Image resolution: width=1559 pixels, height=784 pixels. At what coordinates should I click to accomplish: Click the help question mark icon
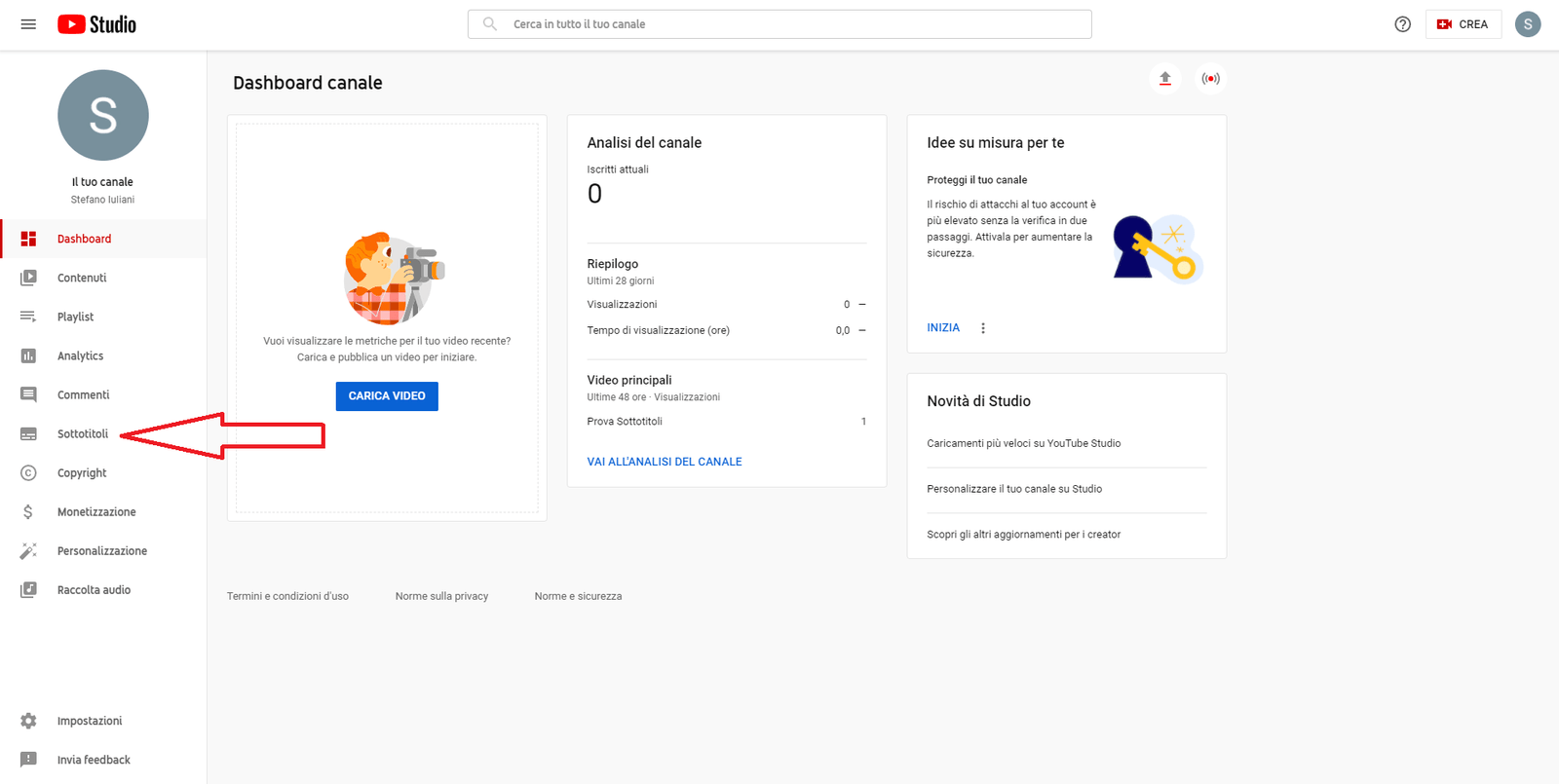[1402, 24]
